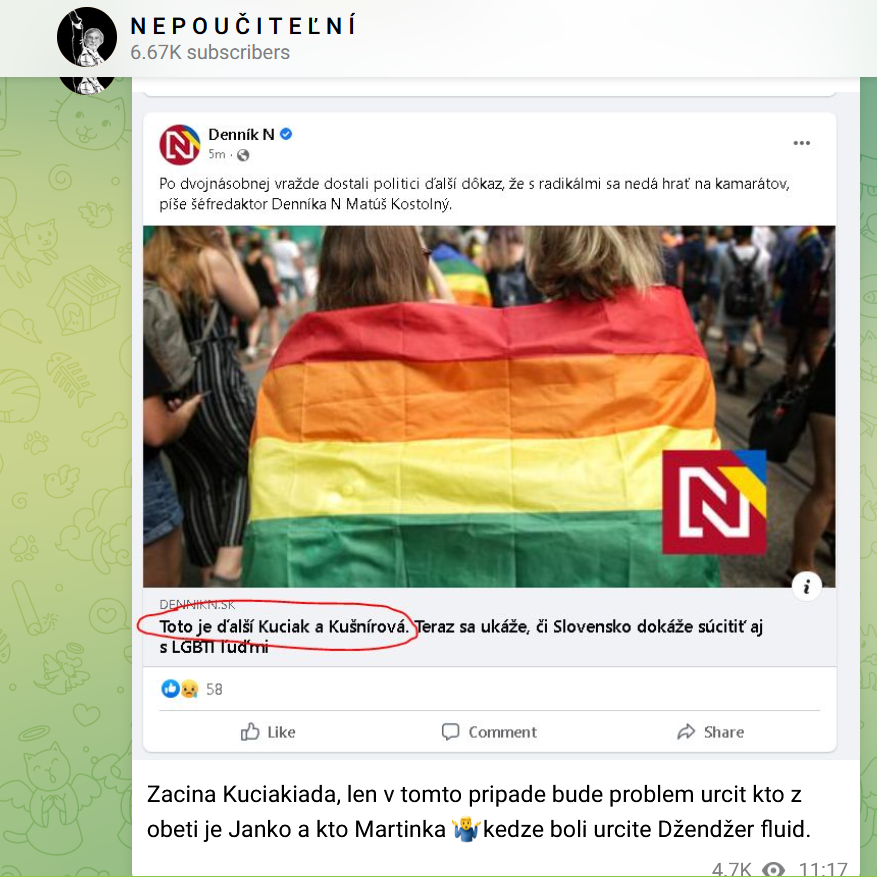Click the DENNIKN.SK source link
The height and width of the screenshot is (877, 877).
coord(197,605)
